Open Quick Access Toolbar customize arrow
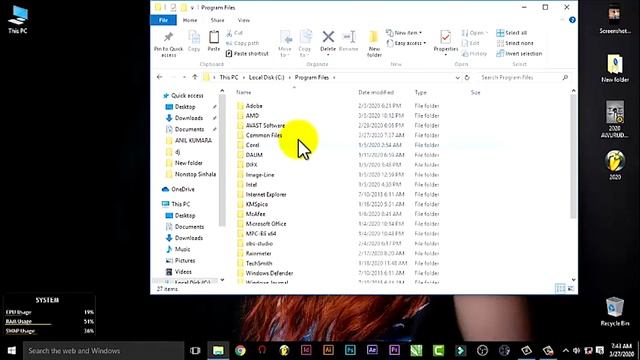The image size is (640, 360). click(192, 8)
